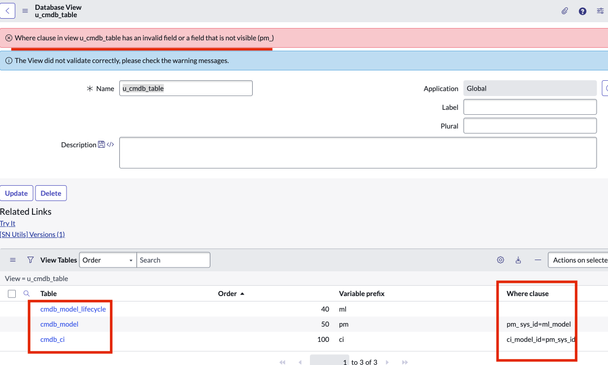Open the cmdb_model_lifecycle table link
608x365 pixels.
(73, 309)
